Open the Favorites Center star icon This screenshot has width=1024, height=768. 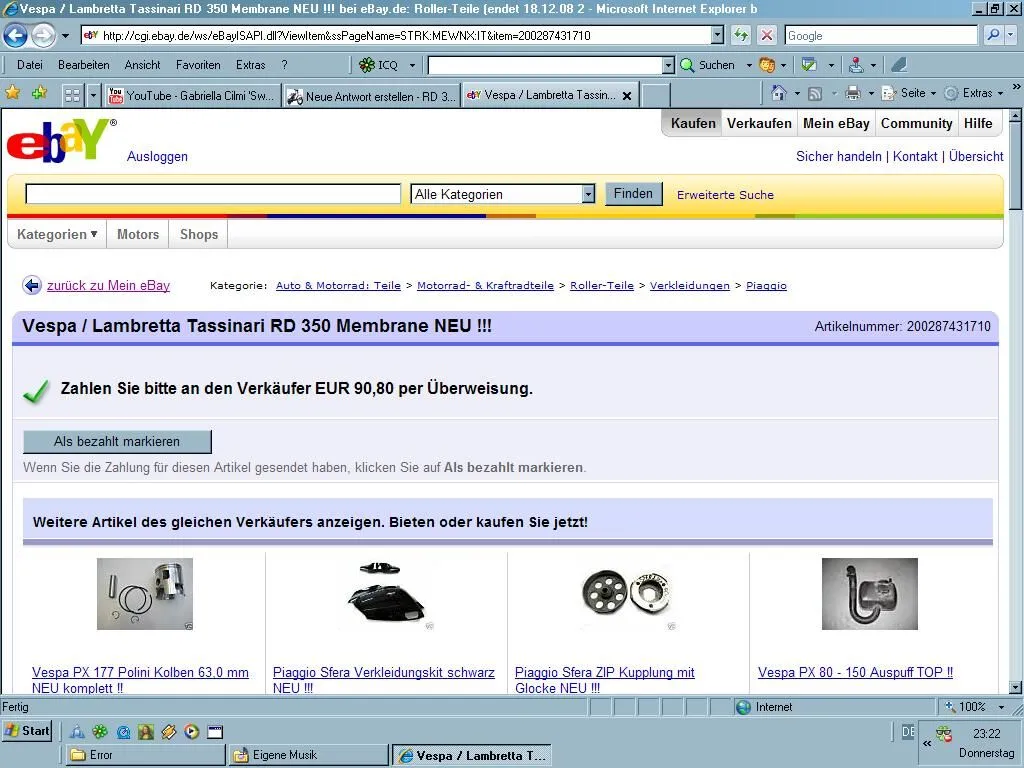[13, 93]
